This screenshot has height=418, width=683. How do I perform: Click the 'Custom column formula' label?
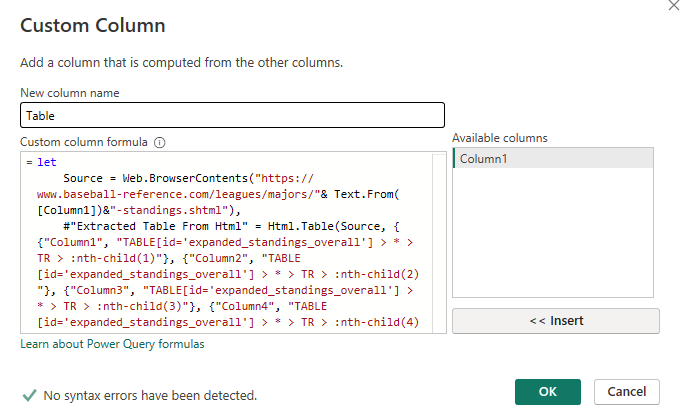pyautogui.click(x=84, y=143)
